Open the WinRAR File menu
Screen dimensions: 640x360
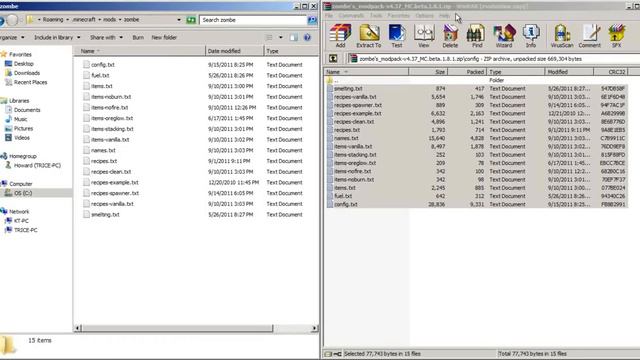[x=329, y=16]
